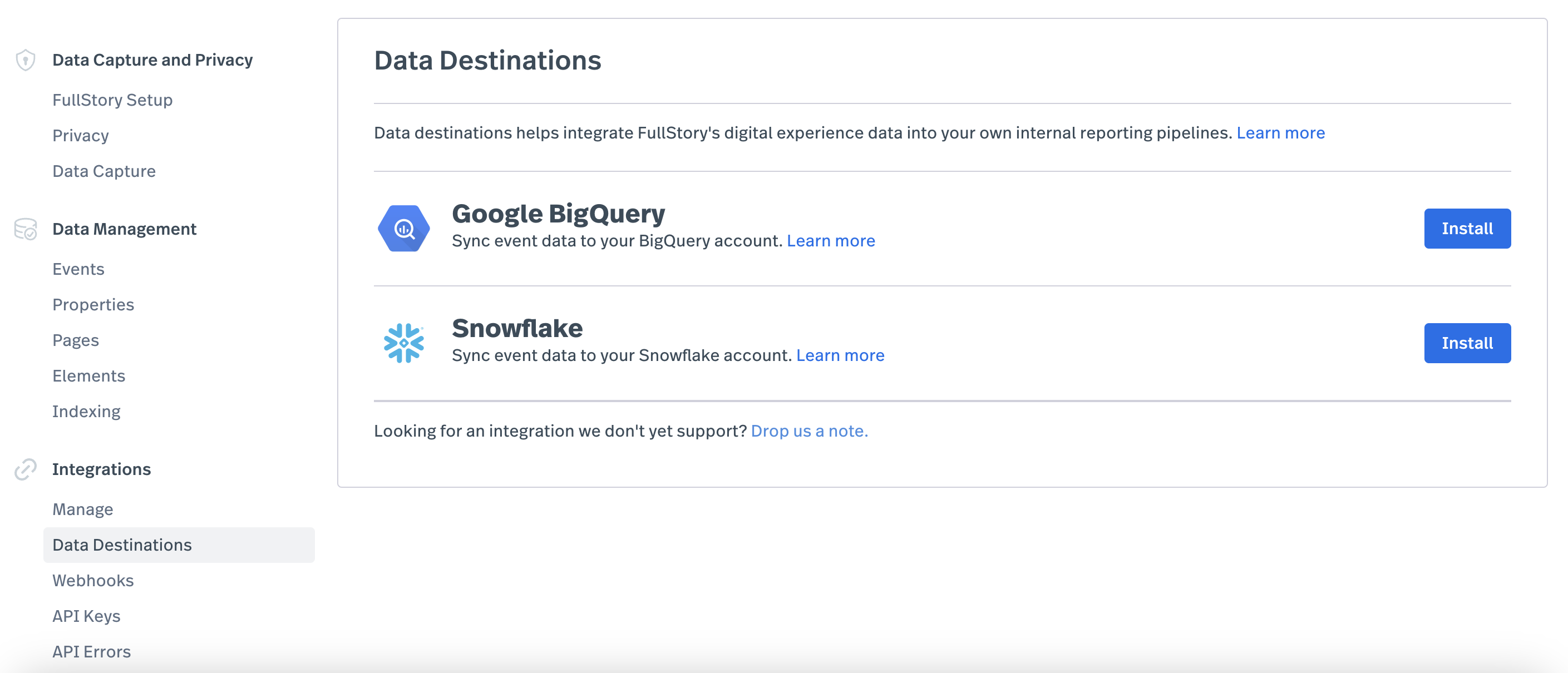Open the FullStory Setup settings page
This screenshot has width=1568, height=673.
click(112, 100)
